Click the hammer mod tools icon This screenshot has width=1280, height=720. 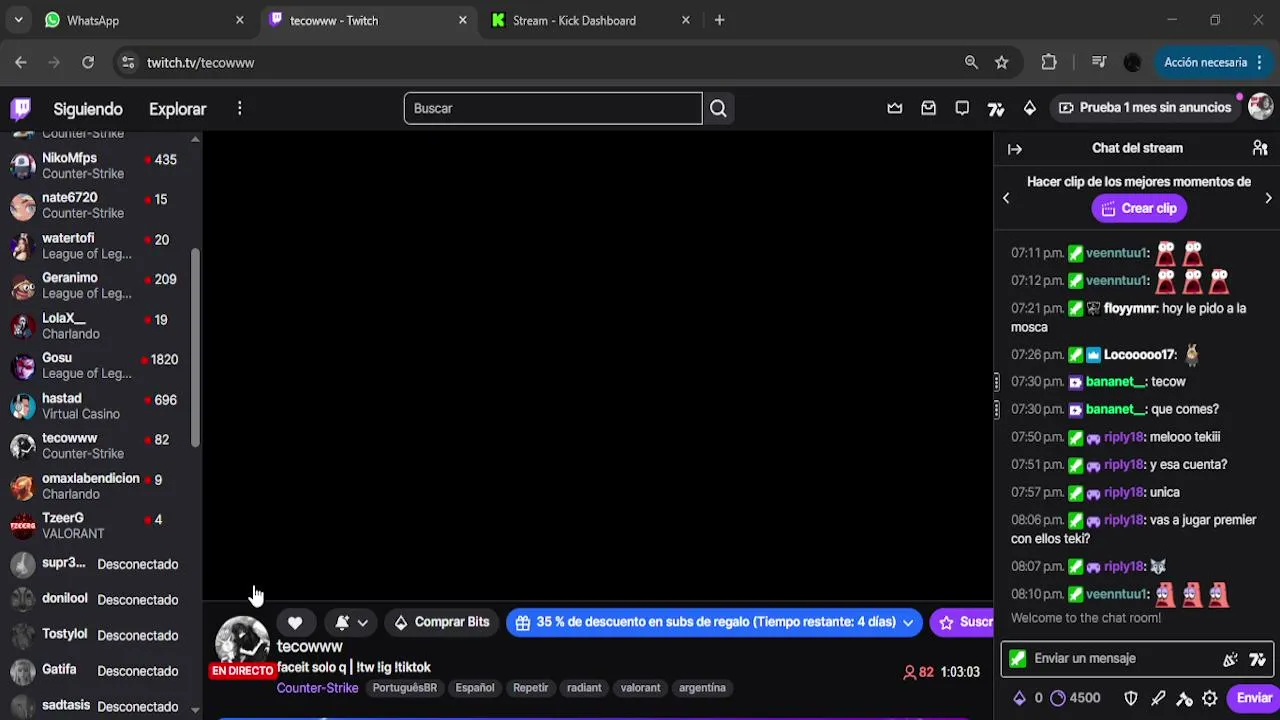tap(1184, 698)
